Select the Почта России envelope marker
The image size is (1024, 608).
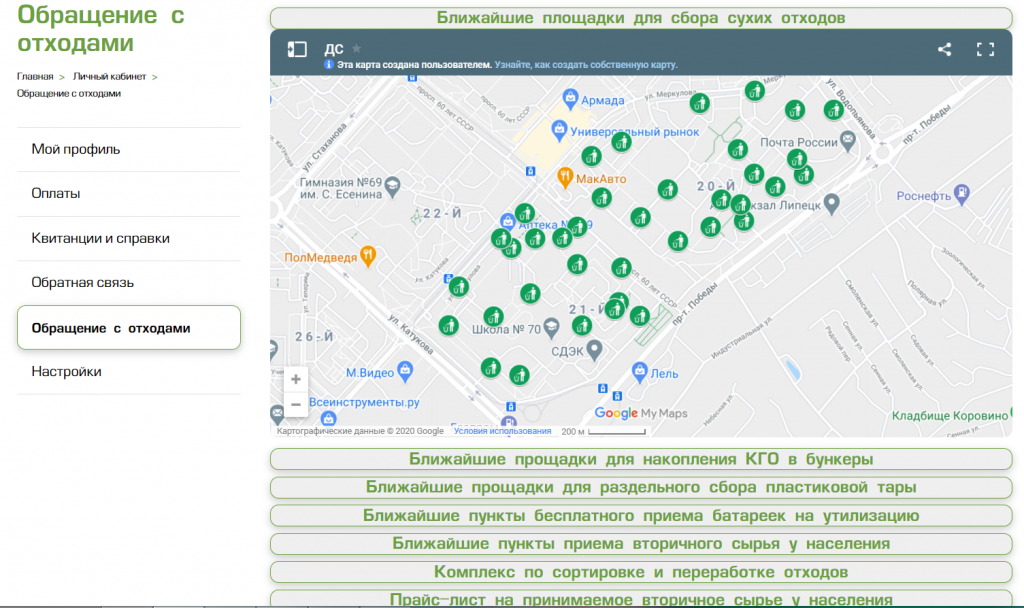847,139
